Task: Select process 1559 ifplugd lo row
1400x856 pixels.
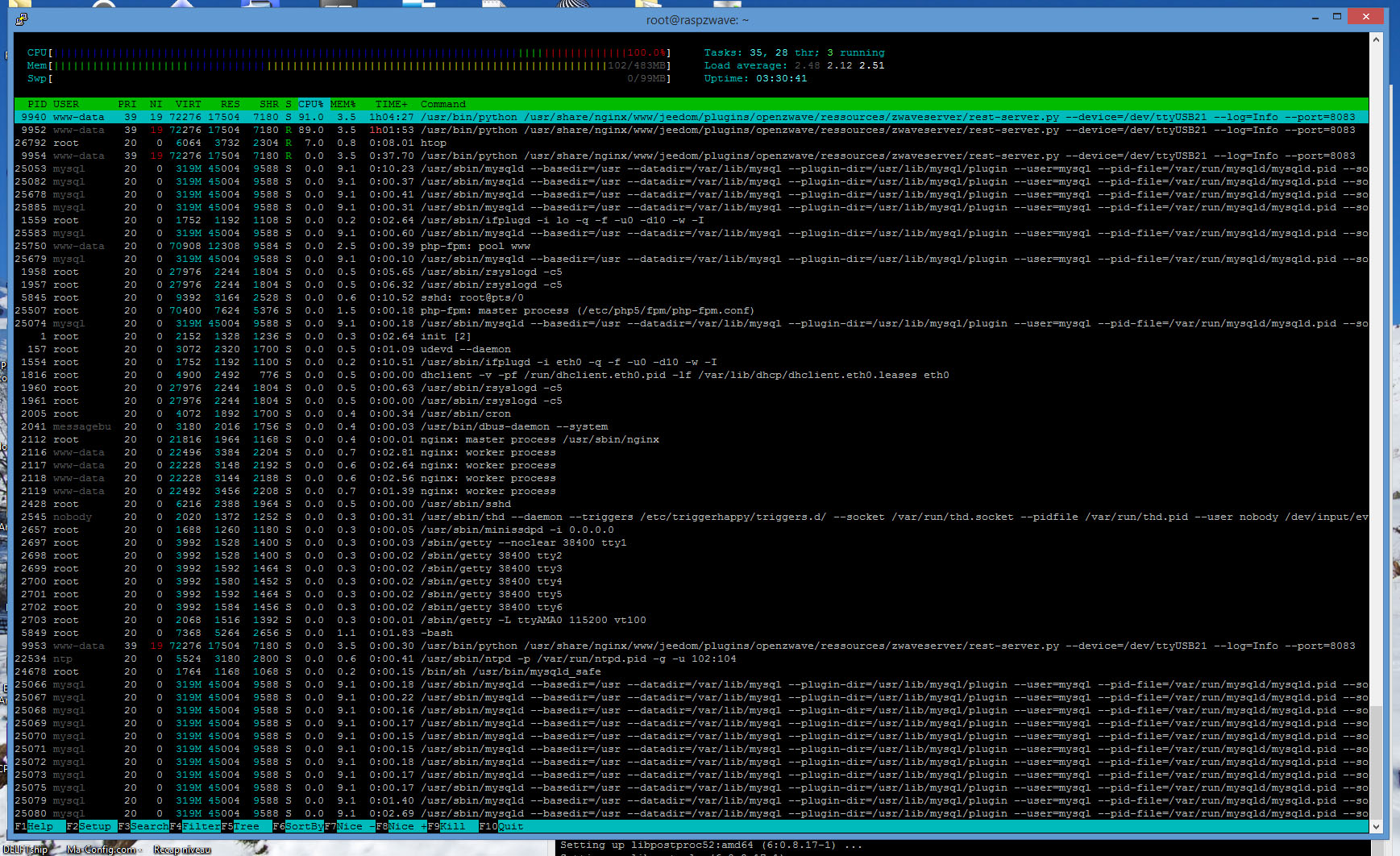Action: pos(691,220)
